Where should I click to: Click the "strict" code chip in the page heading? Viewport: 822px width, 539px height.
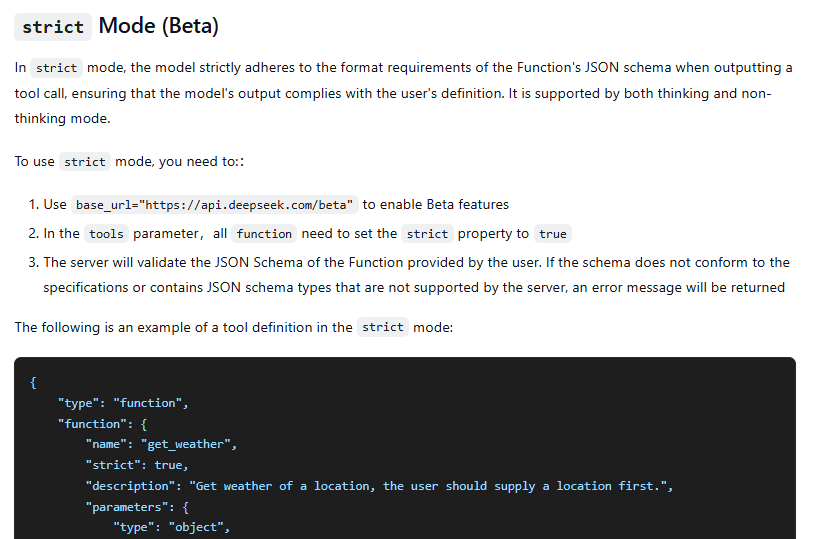(x=53, y=27)
